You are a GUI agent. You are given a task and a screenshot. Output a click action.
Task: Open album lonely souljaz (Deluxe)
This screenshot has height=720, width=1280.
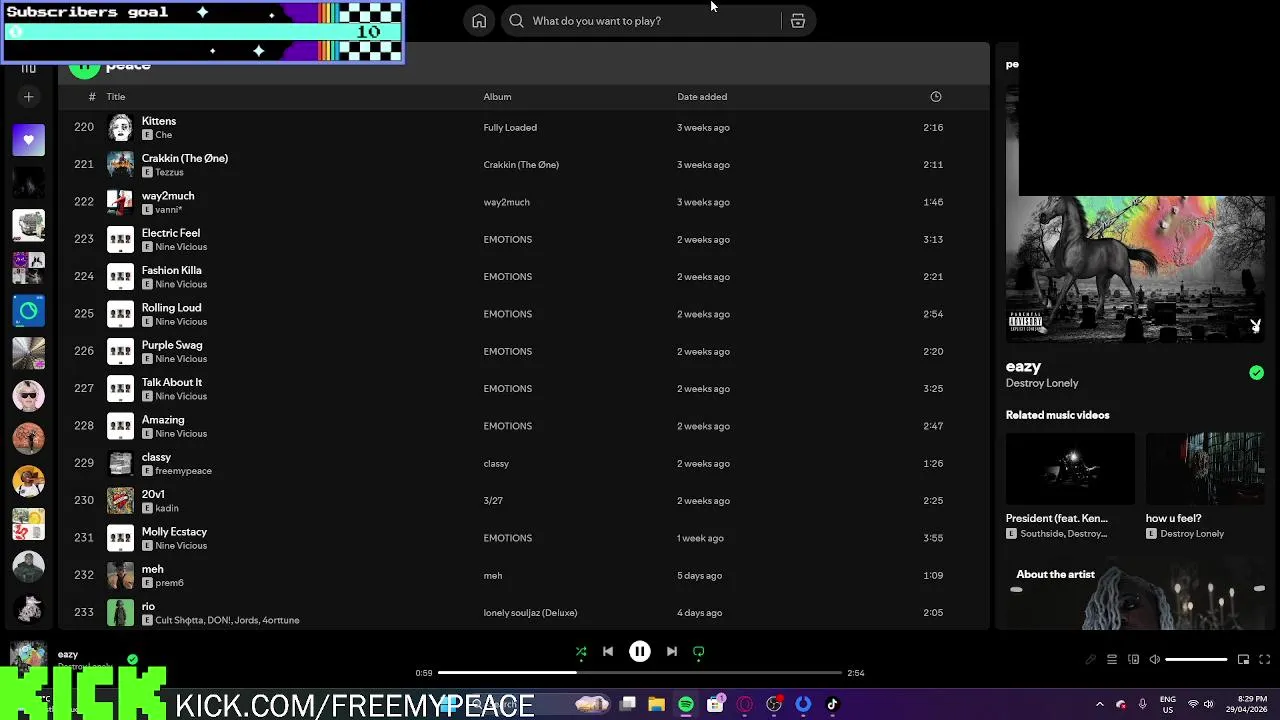(530, 613)
